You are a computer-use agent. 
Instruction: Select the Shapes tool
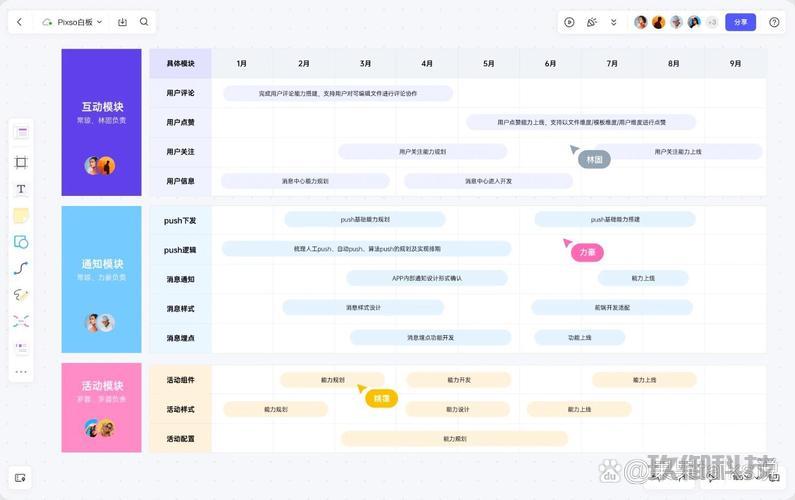coord(21,242)
